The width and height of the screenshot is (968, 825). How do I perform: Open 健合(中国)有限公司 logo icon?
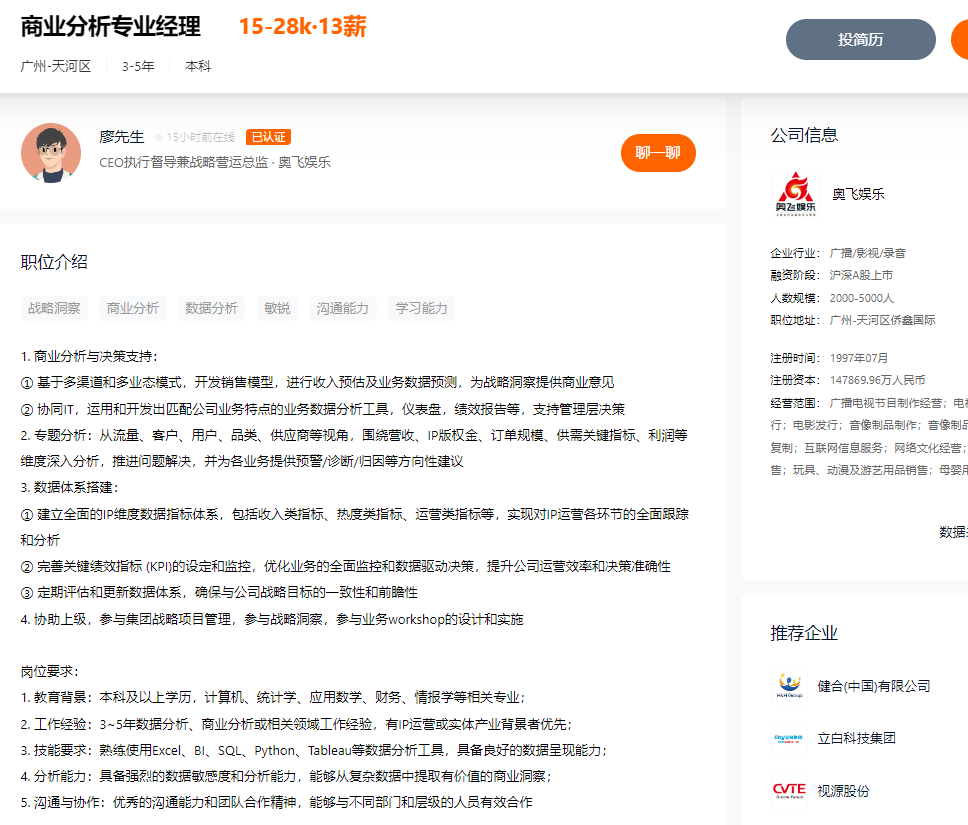click(x=789, y=686)
